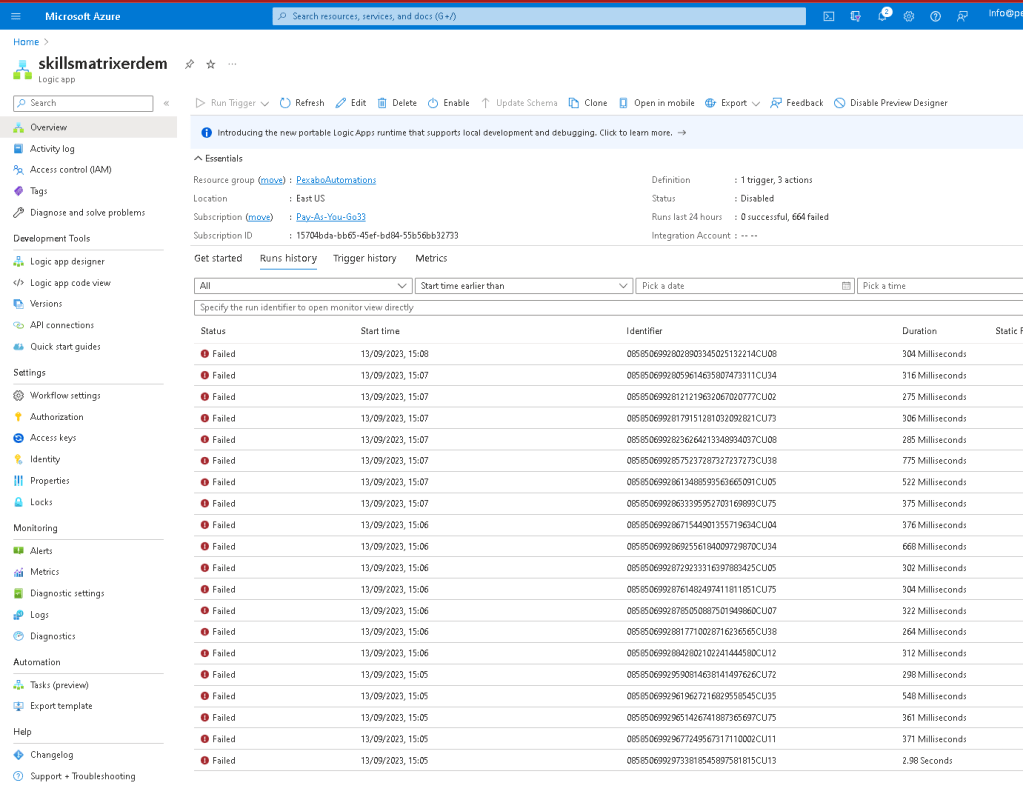Open Logic app code view

(x=70, y=283)
